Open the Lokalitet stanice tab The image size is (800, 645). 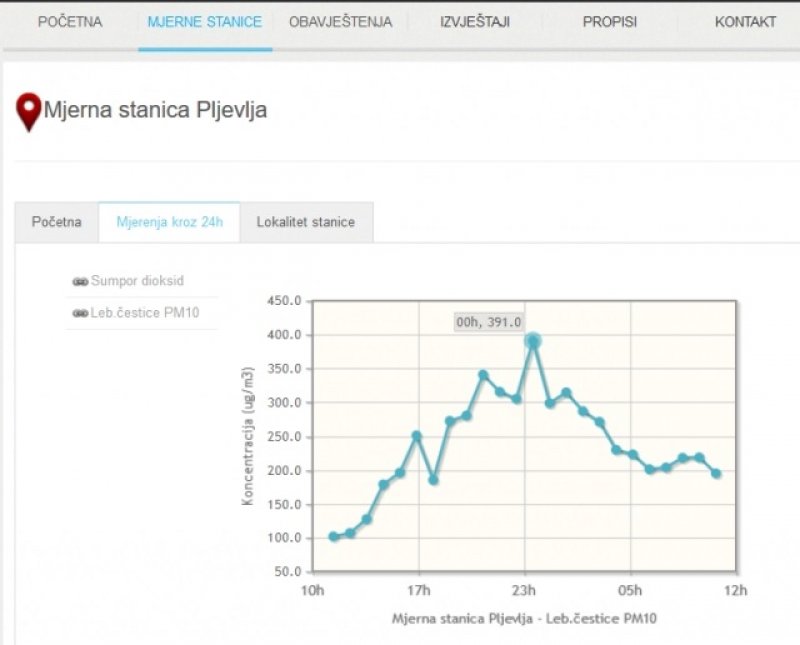coord(305,222)
